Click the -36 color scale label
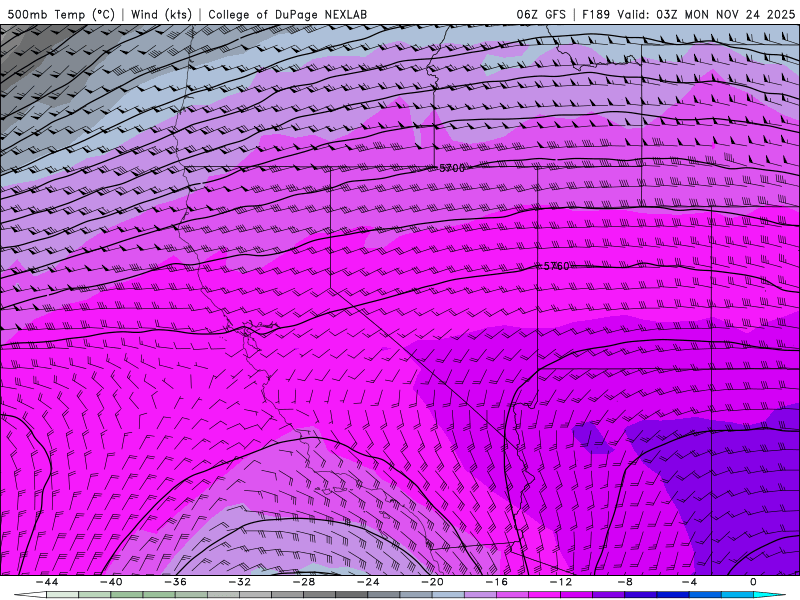The width and height of the screenshot is (800, 600). coord(176,582)
